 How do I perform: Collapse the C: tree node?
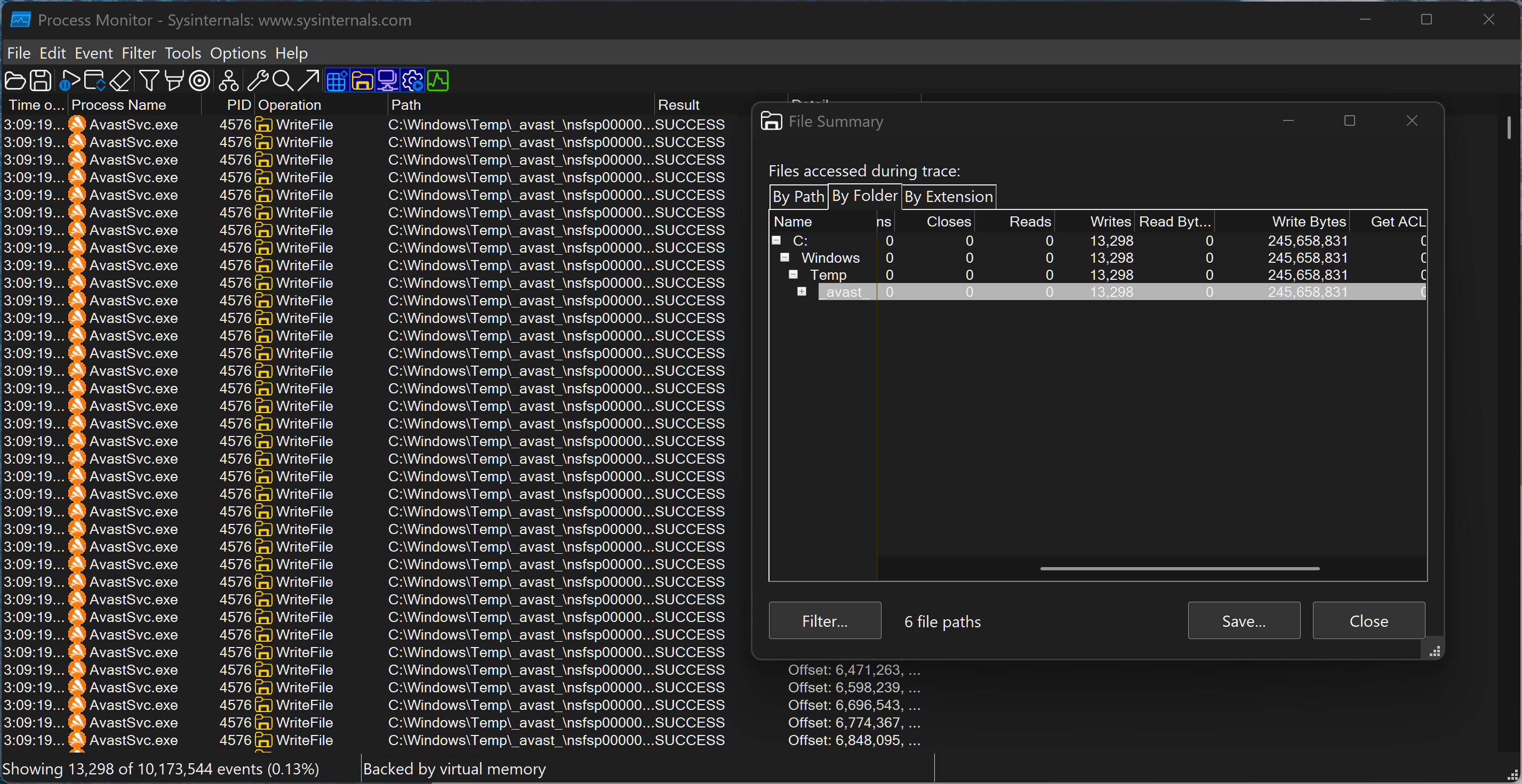click(x=776, y=240)
